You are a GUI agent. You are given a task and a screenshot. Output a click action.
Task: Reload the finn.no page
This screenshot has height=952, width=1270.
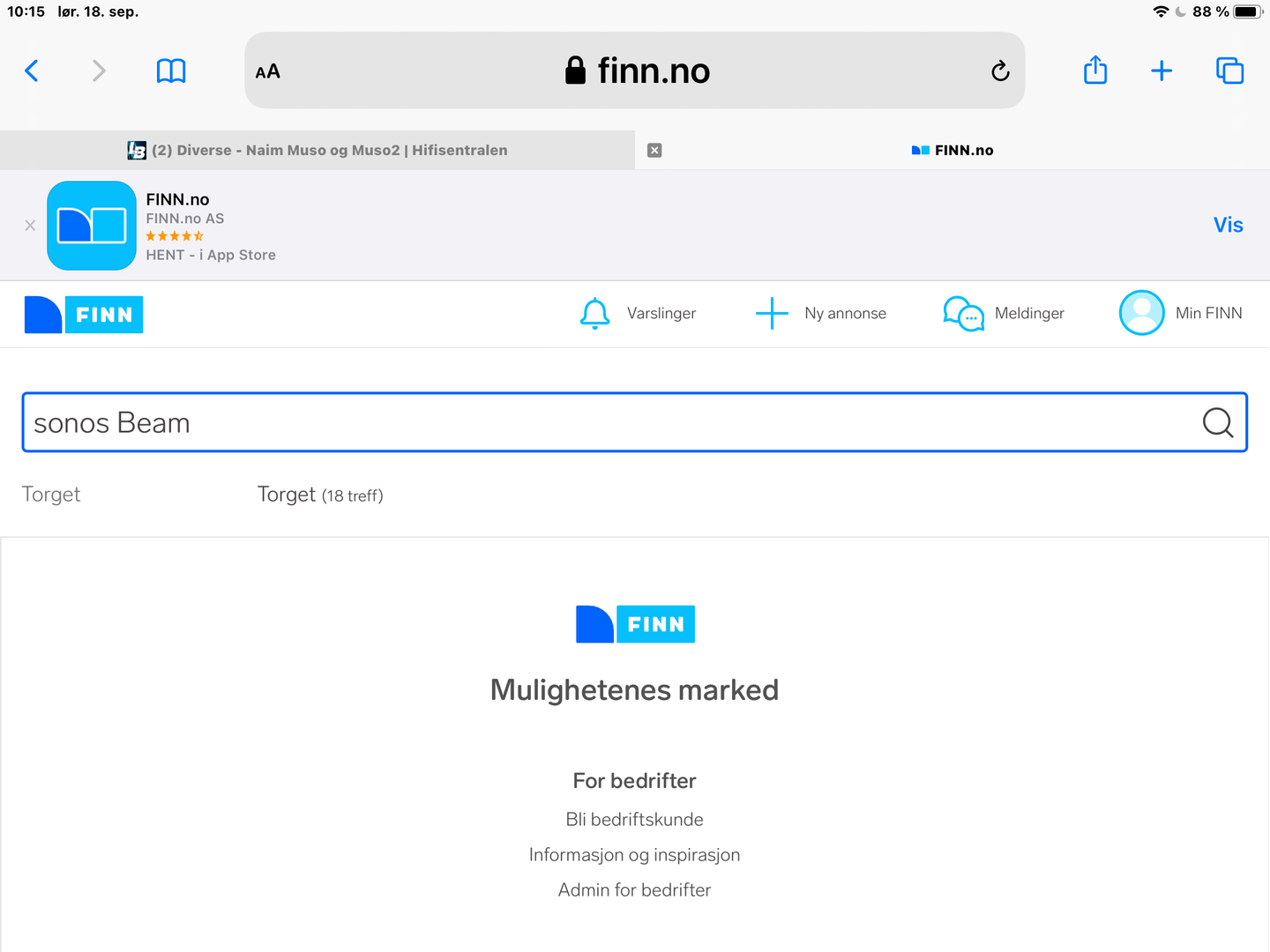[1000, 71]
